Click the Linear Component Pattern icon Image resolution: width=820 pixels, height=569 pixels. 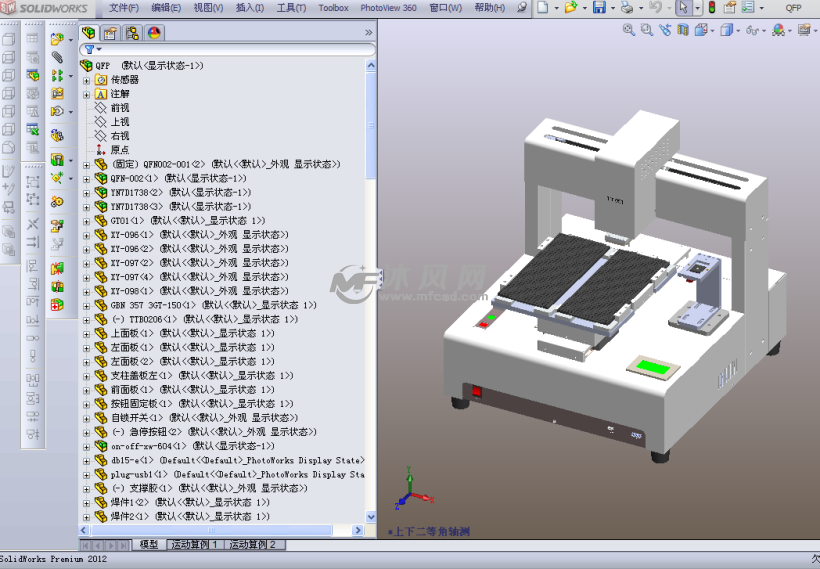57,75
